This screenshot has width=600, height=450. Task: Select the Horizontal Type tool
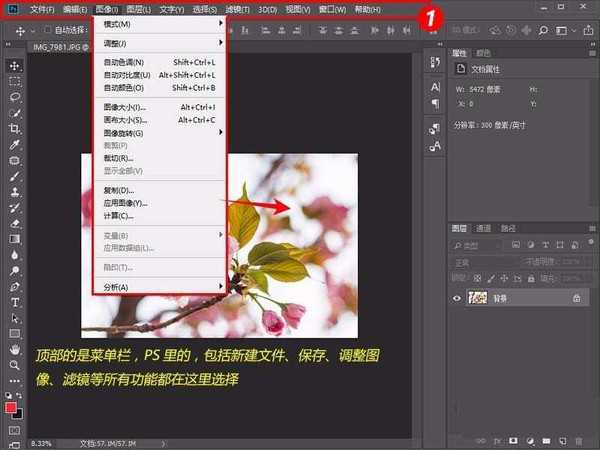(x=15, y=302)
